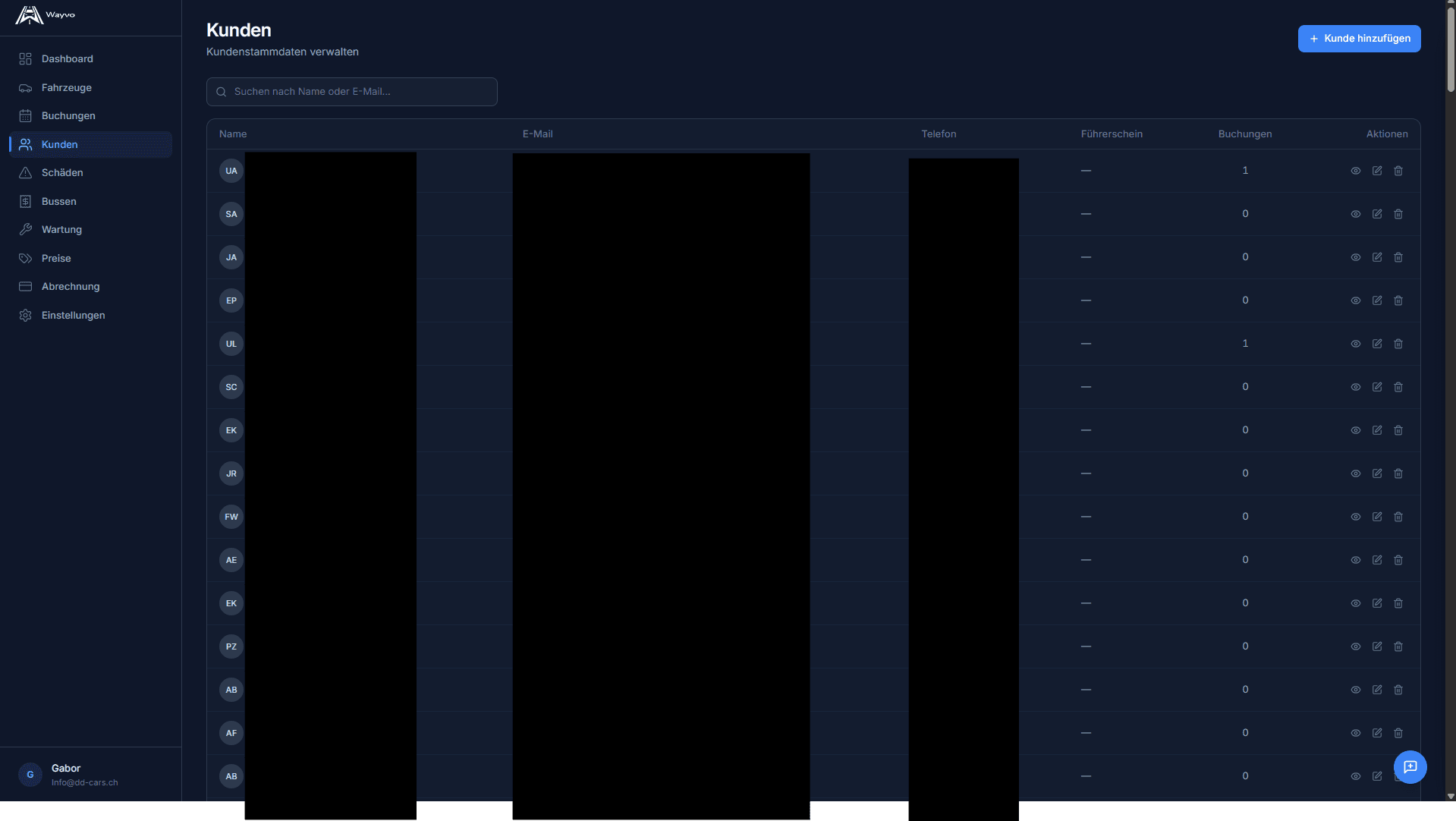View details of customer FW

[1355, 517]
